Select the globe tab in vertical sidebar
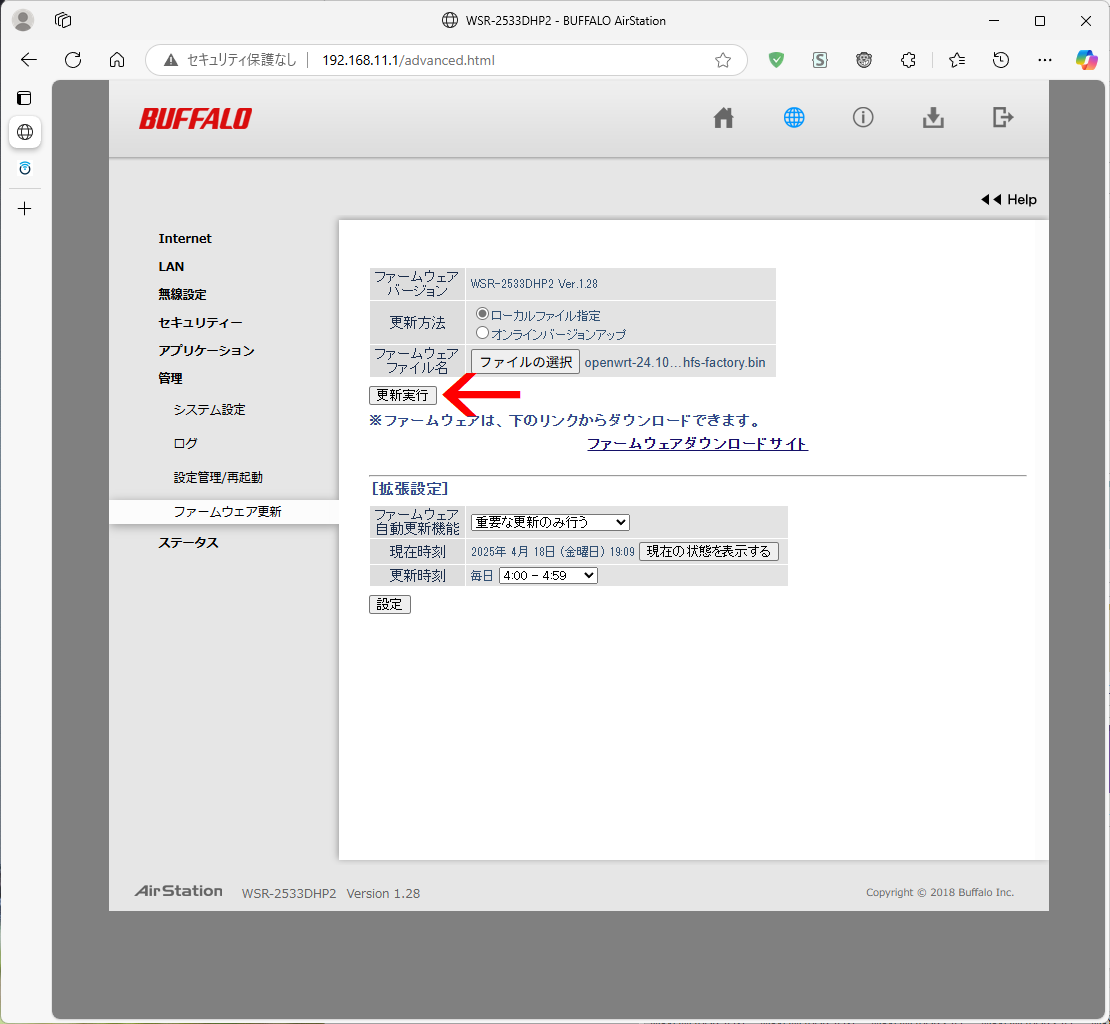This screenshot has width=1110, height=1024. [25, 132]
